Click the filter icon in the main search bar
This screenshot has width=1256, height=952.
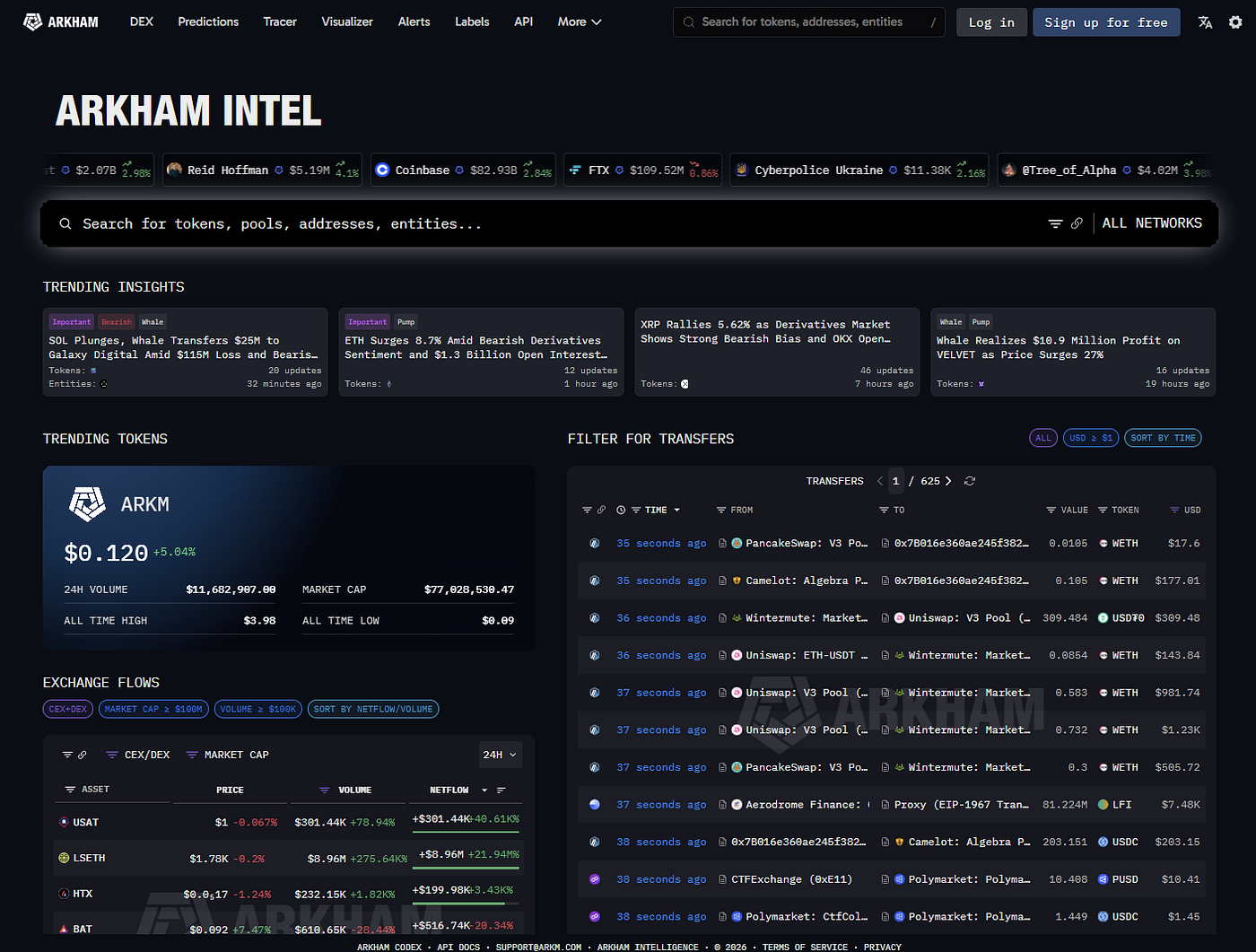point(1055,223)
